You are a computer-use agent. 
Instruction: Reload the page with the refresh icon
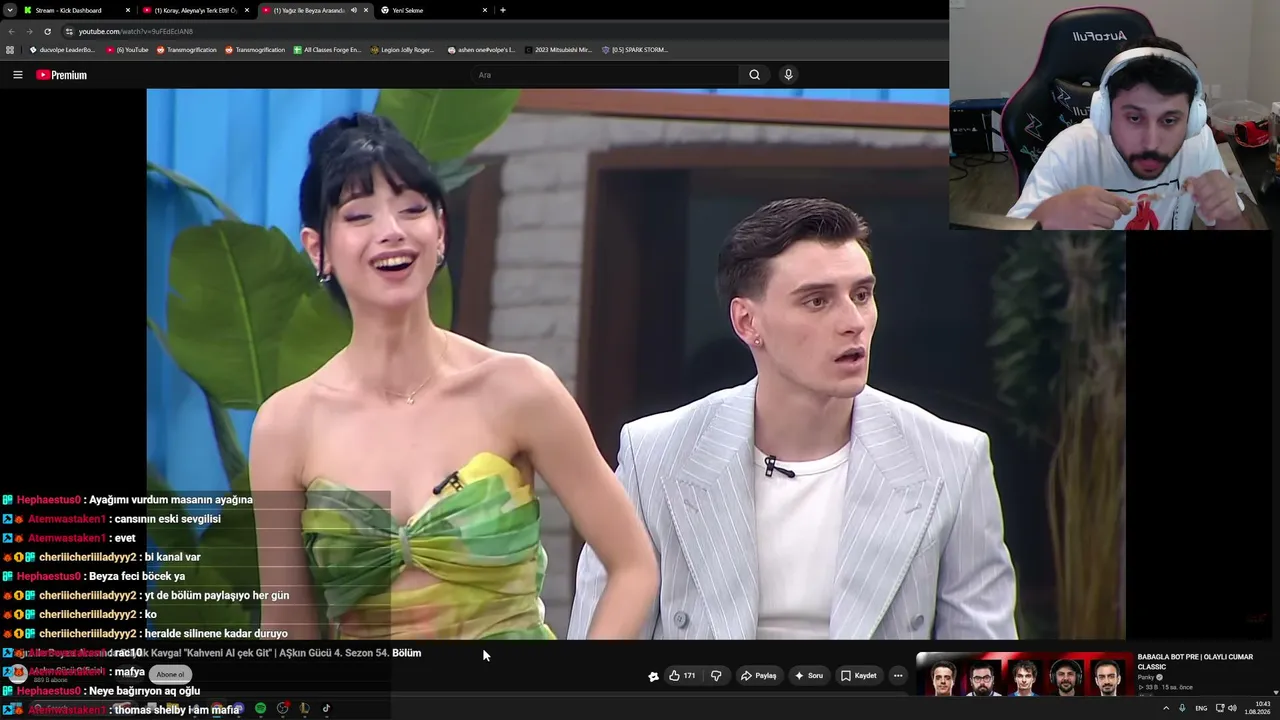(47, 31)
